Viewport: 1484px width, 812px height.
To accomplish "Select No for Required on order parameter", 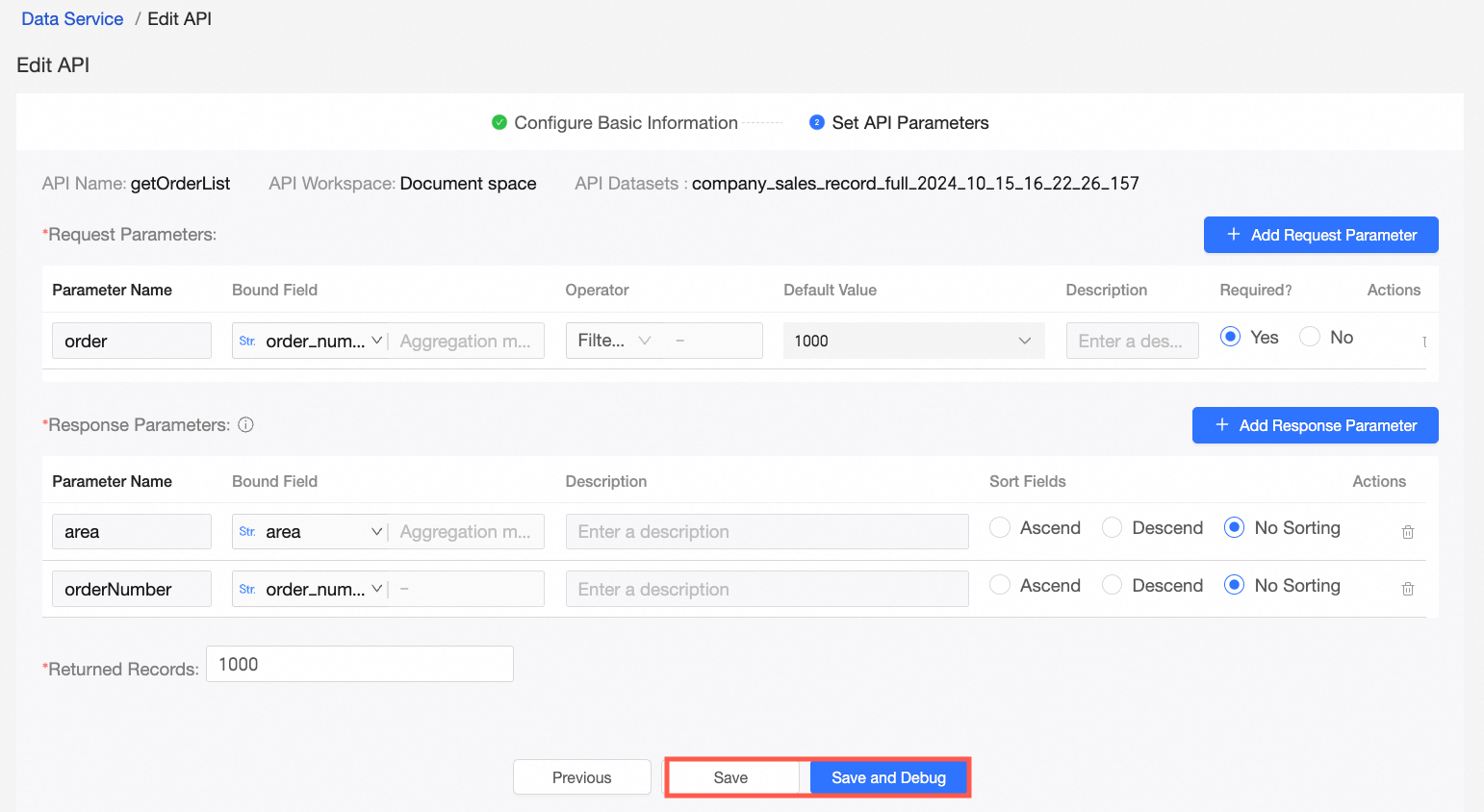I will [x=1310, y=337].
